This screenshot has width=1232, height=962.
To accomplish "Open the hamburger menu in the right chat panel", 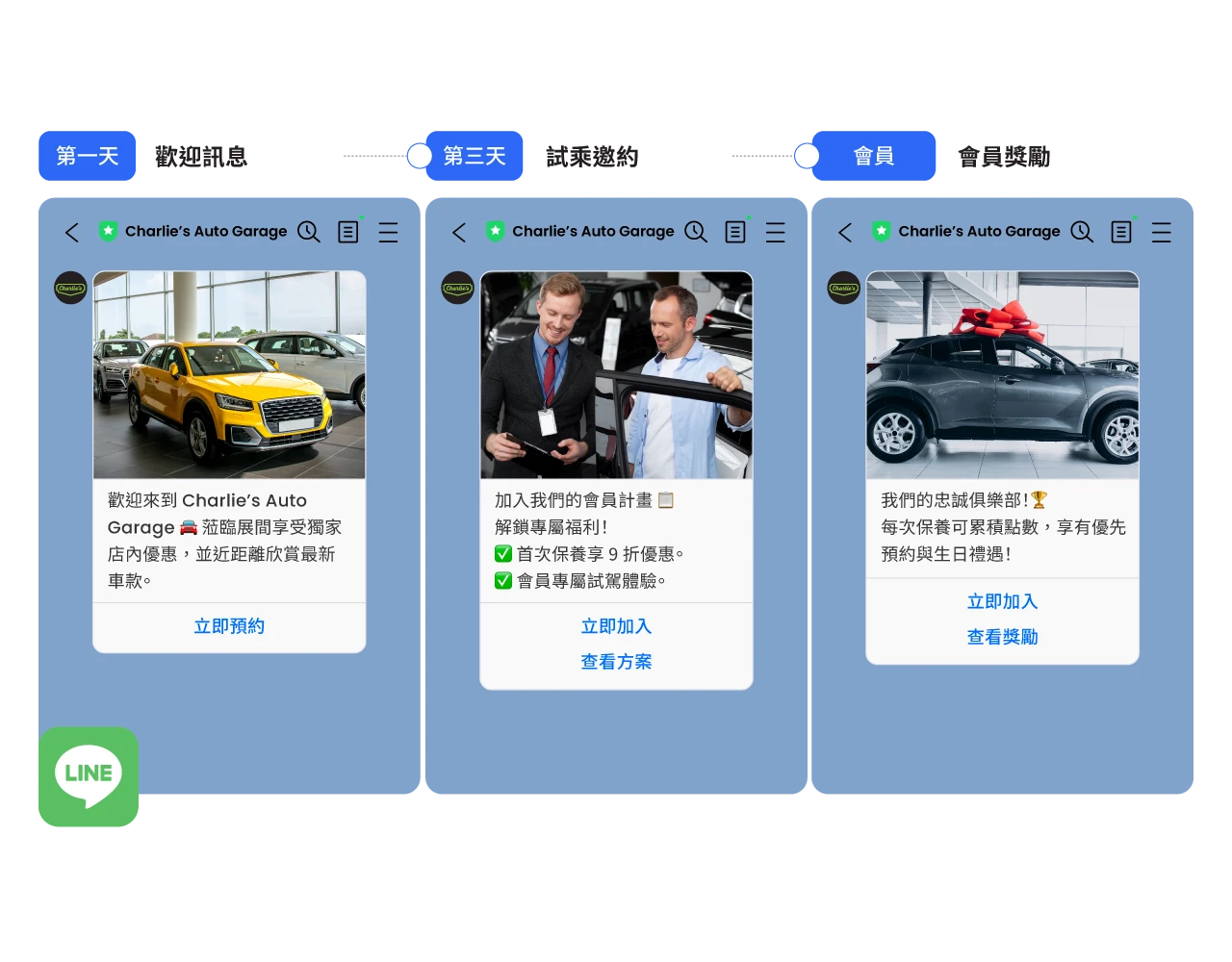I will [1161, 232].
